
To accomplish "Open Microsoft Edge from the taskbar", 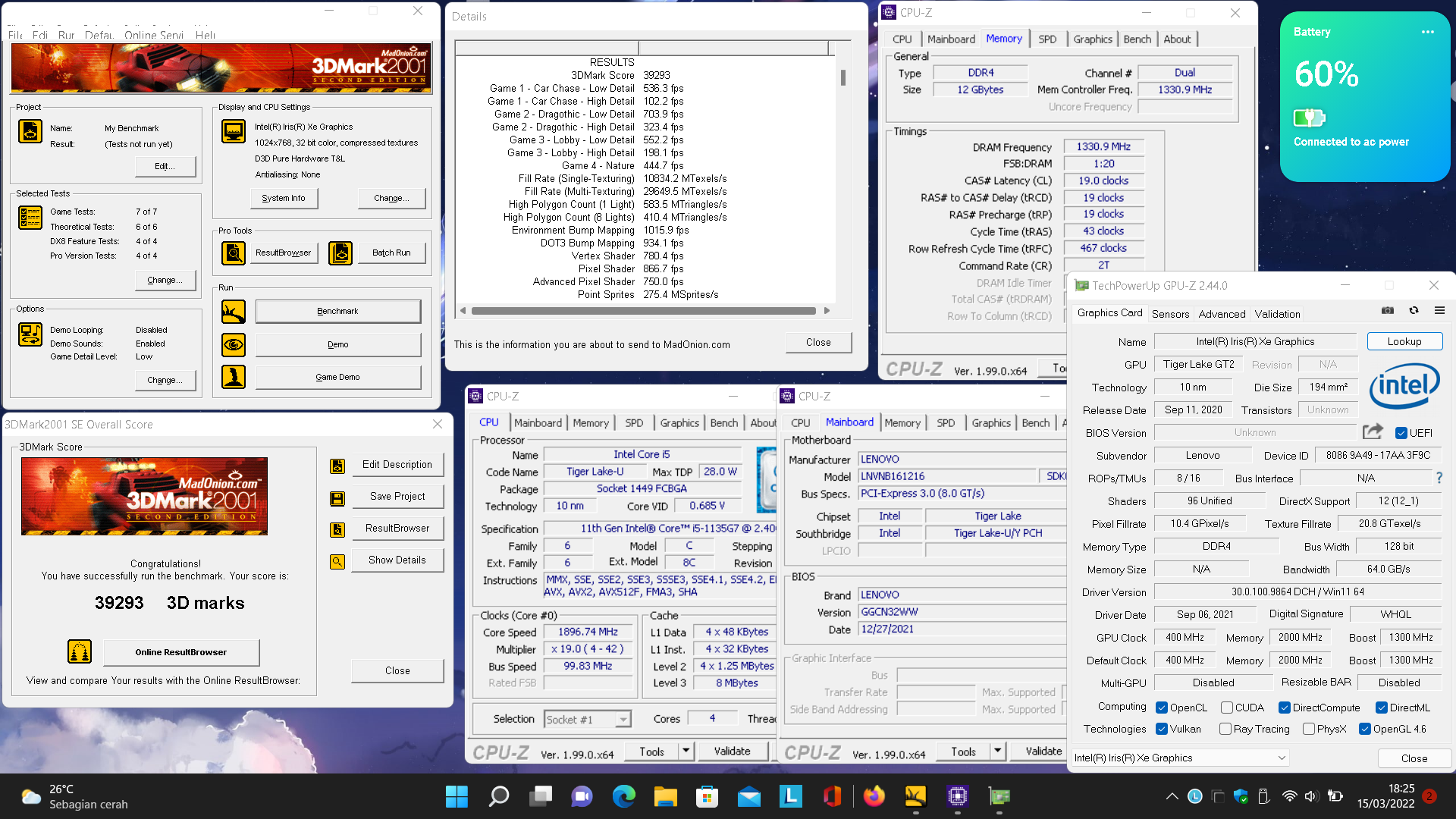I will 623,796.
